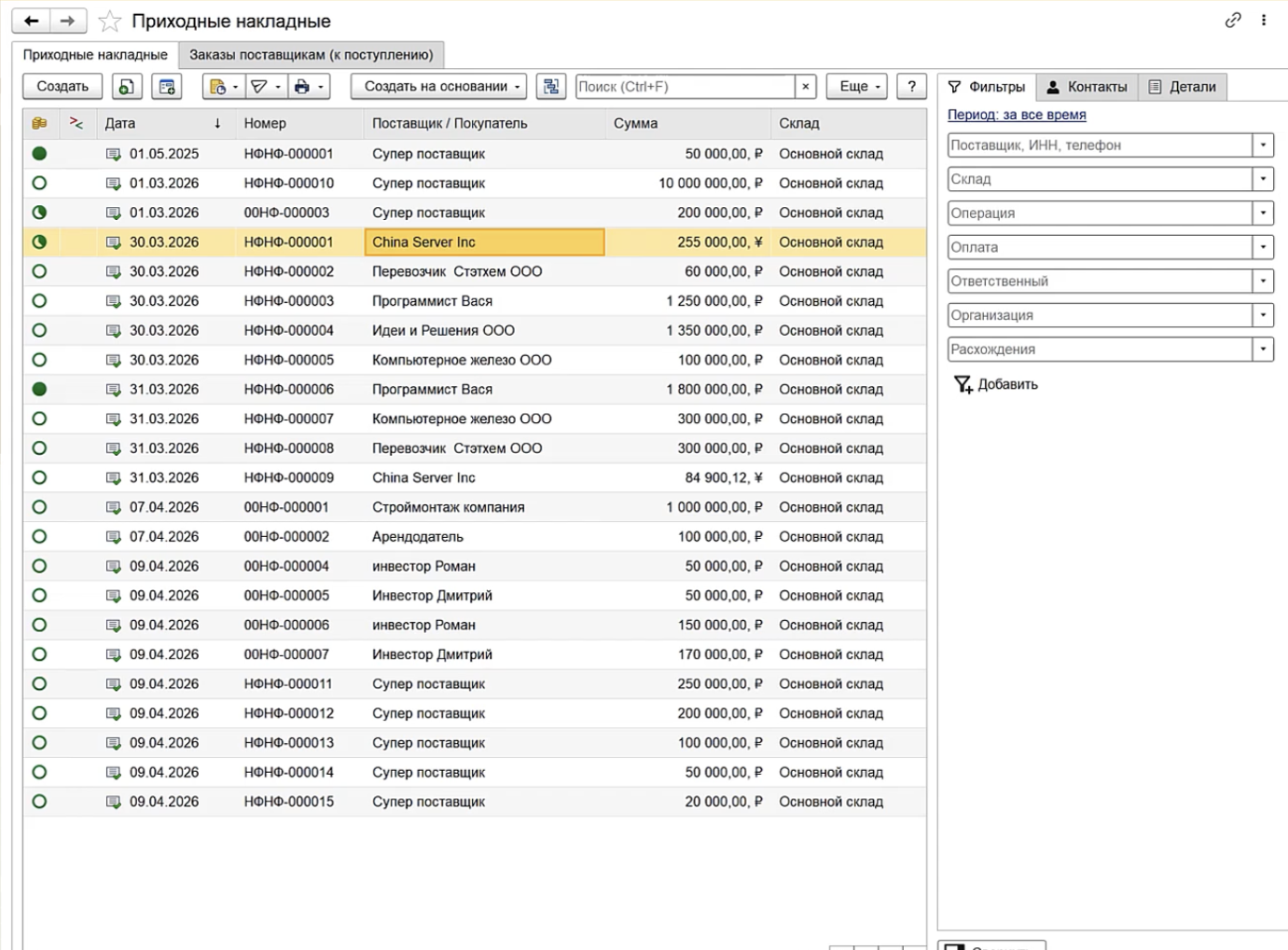Open the Детали panel tab
Image resolution: width=1288 pixels, height=950 pixels.
tap(1182, 87)
